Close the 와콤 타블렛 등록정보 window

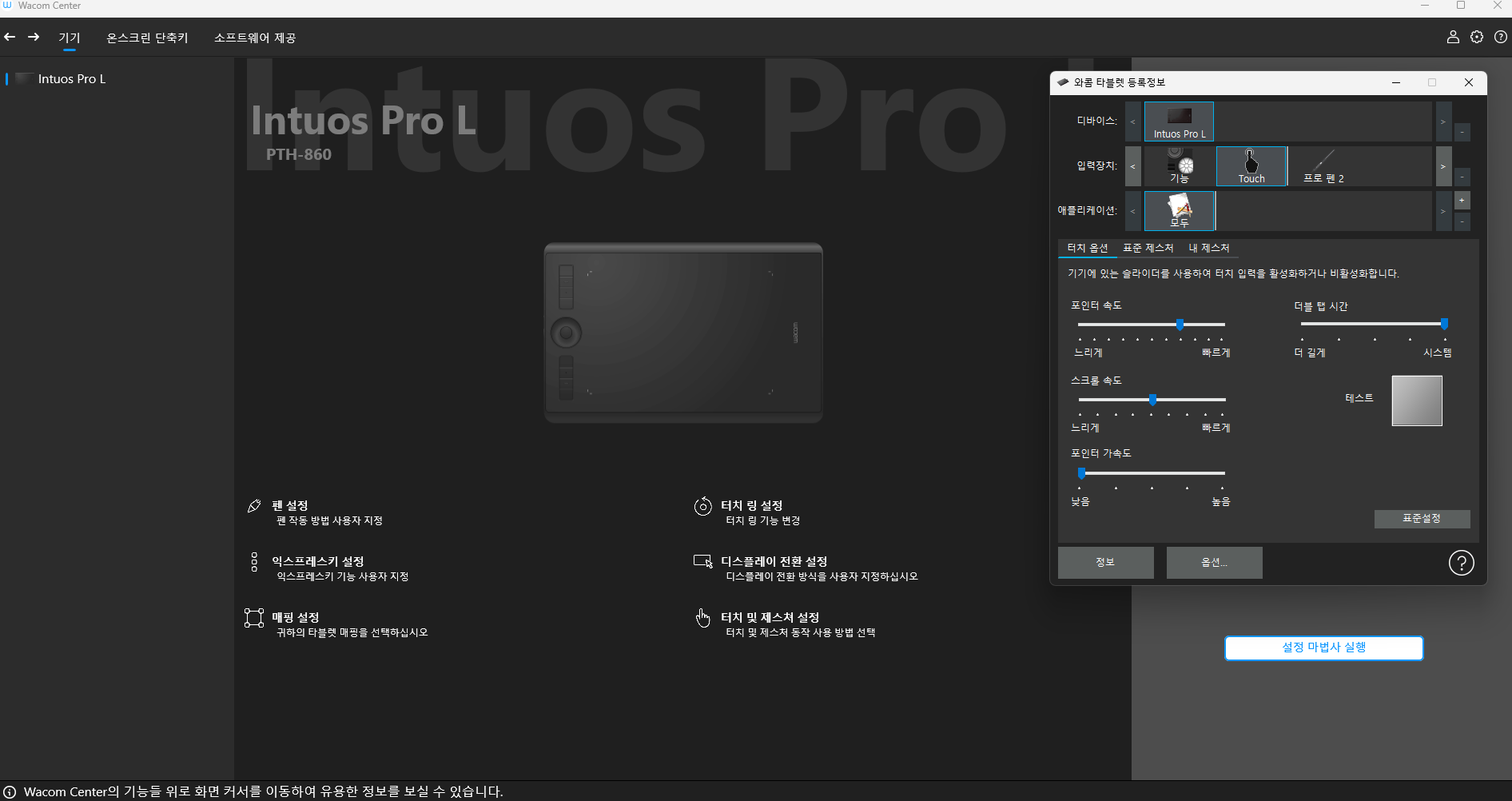[1469, 82]
